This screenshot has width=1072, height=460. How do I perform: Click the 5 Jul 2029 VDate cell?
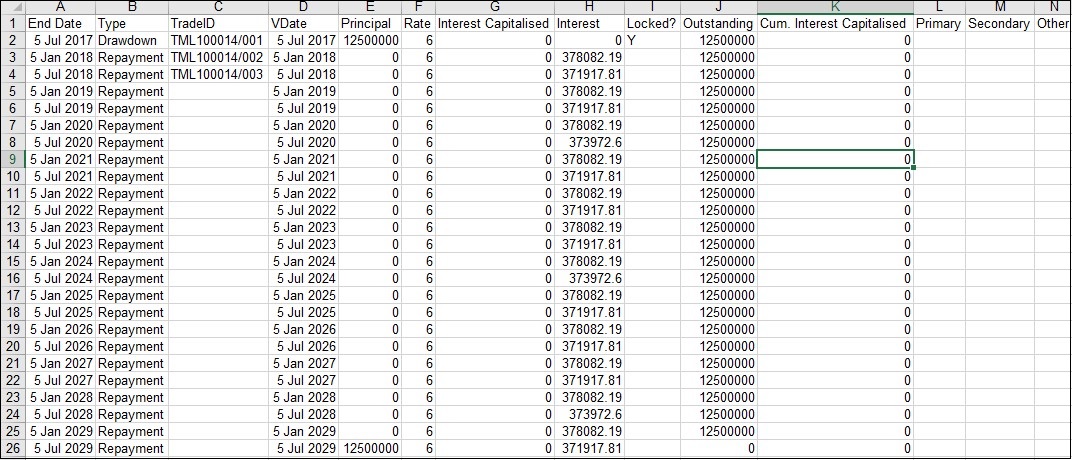click(x=303, y=448)
